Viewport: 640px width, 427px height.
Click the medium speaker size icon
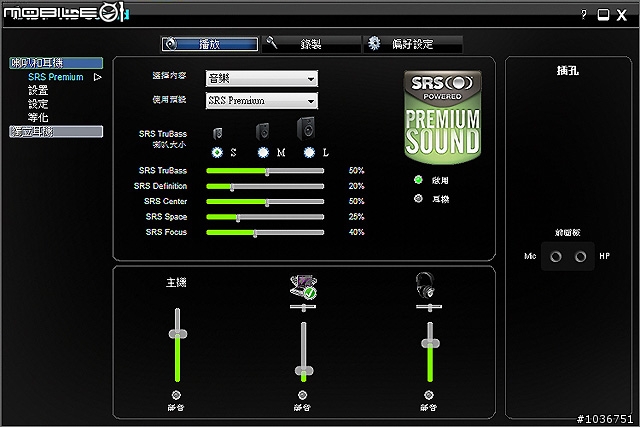[x=262, y=132]
